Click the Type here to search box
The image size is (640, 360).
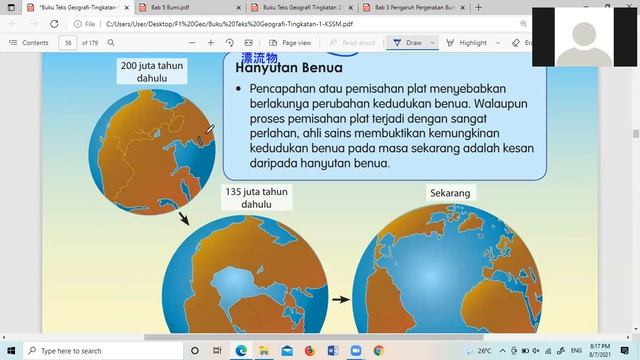click(103, 351)
